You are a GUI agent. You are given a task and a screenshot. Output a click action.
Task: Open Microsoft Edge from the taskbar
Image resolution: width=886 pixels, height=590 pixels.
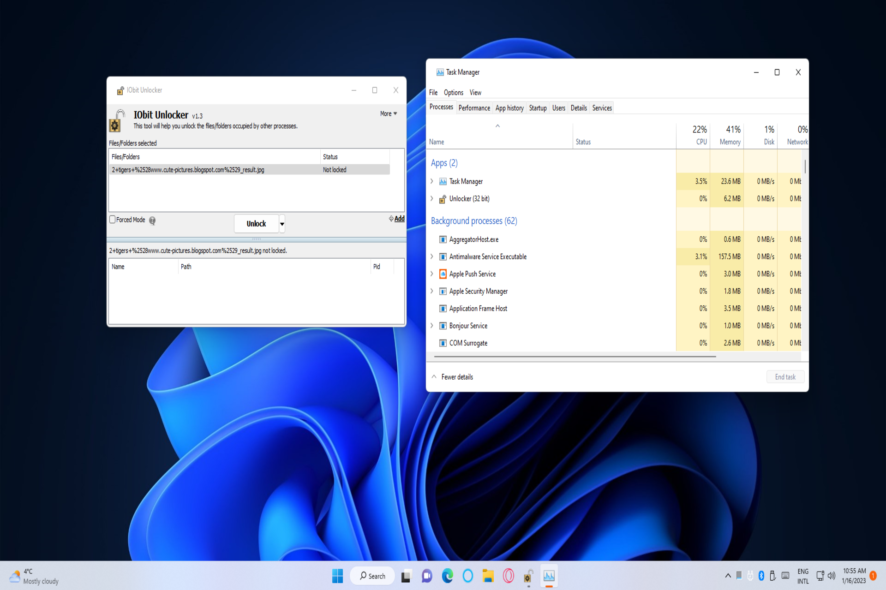(447, 576)
